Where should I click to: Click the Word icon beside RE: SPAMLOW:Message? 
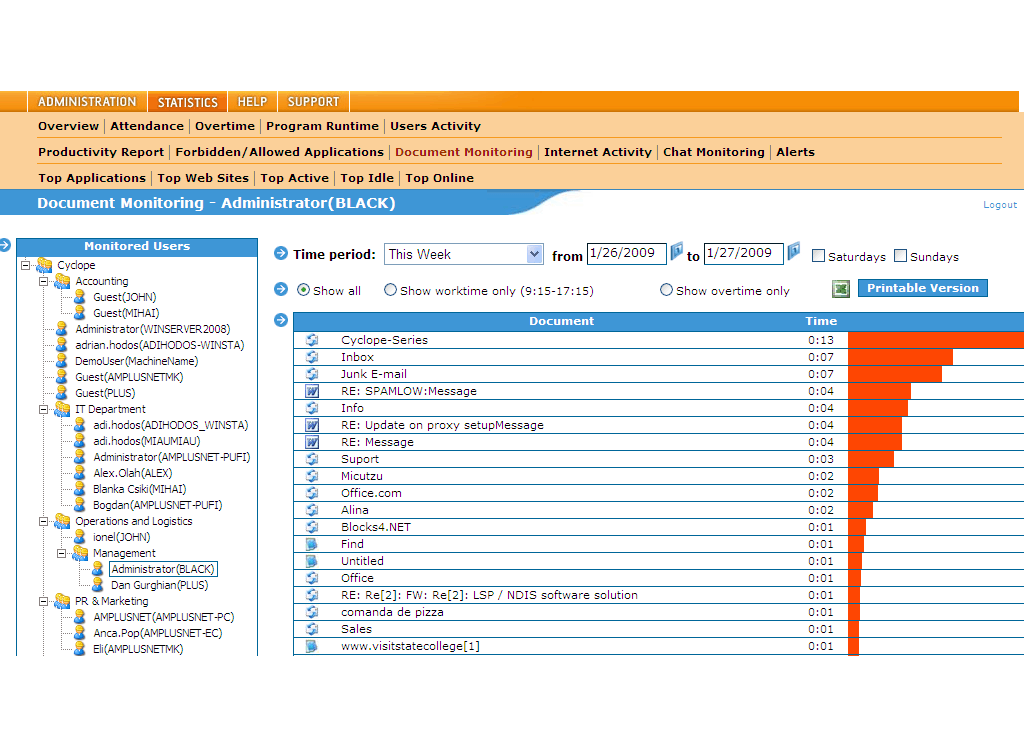point(312,391)
